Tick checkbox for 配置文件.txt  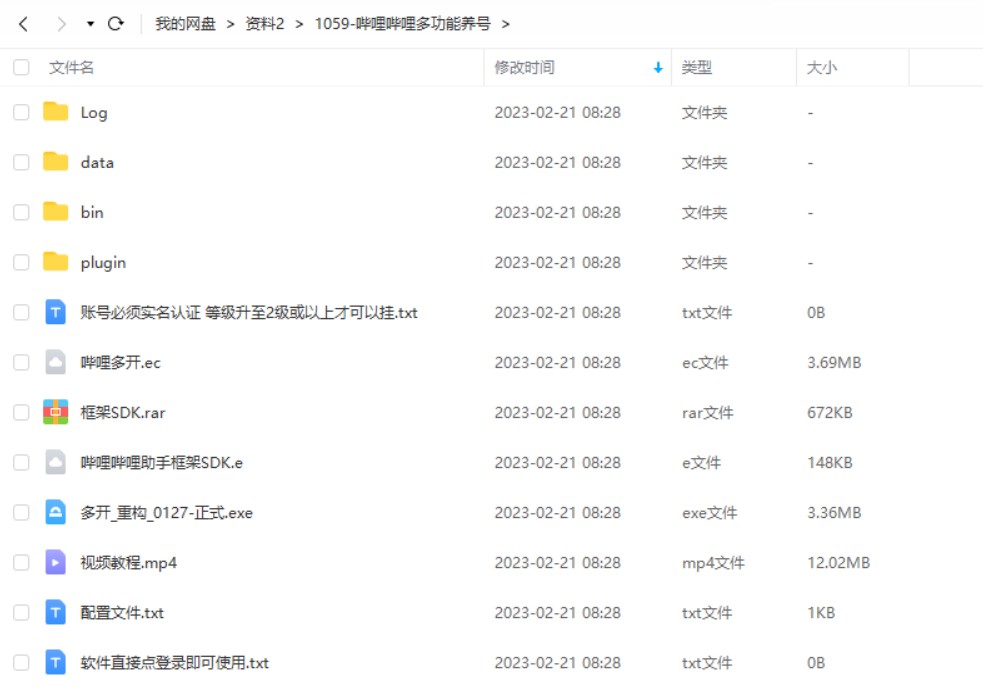21,612
